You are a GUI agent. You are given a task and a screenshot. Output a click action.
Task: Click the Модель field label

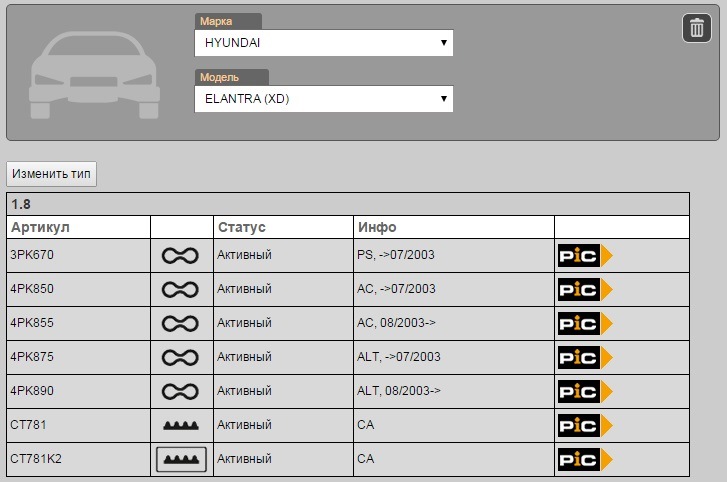(219, 77)
